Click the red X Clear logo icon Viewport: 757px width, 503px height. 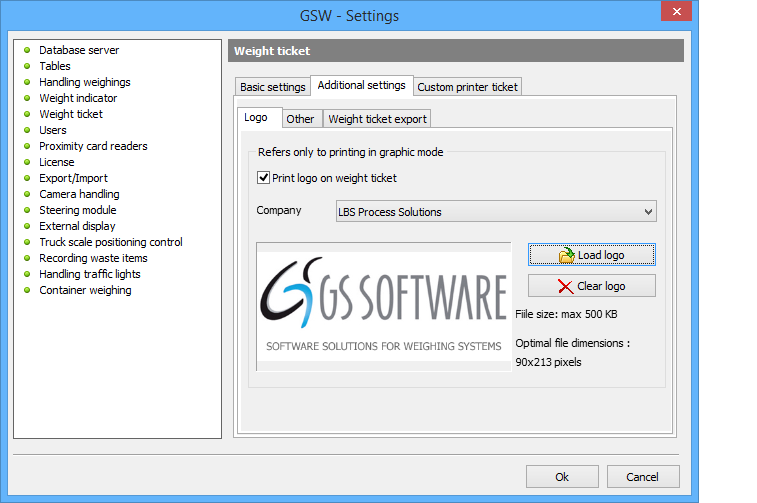point(566,287)
